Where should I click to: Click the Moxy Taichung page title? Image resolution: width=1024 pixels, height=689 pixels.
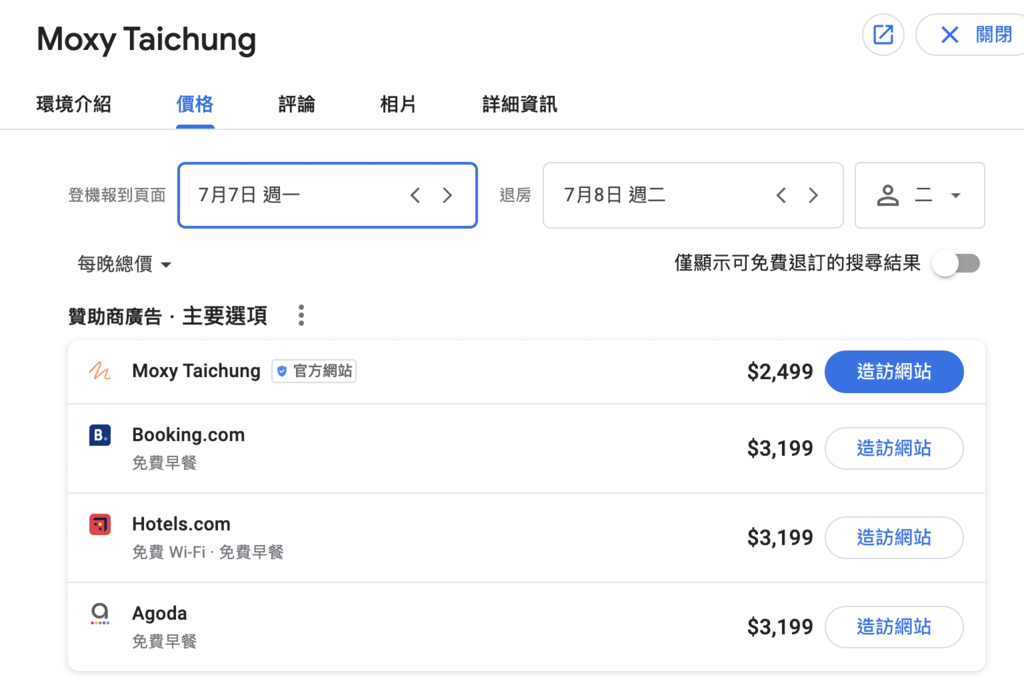click(x=146, y=39)
